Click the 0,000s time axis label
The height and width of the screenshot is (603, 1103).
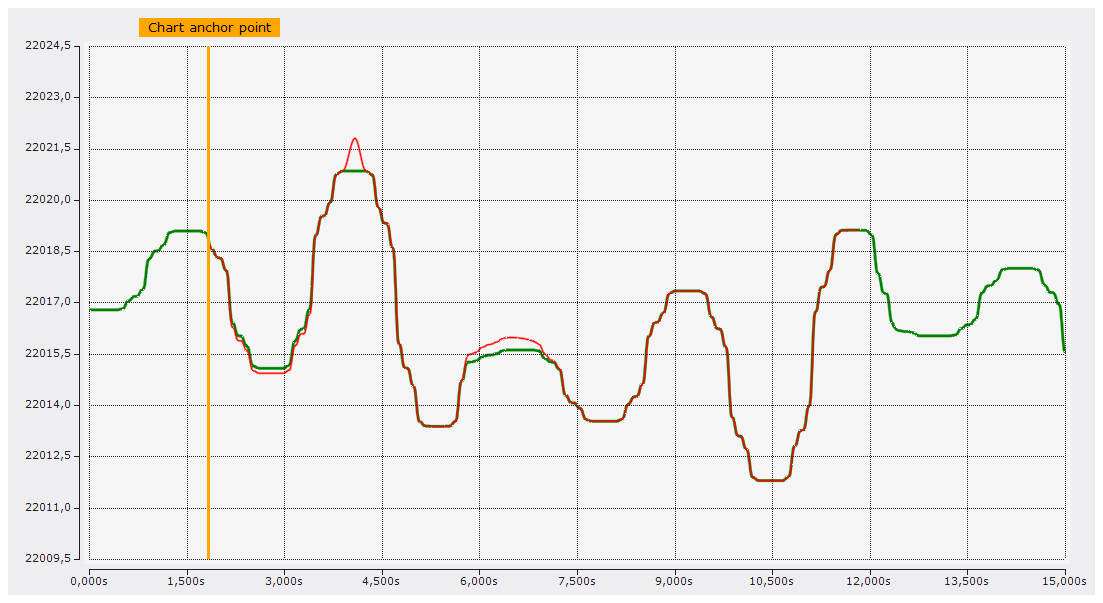click(89, 581)
